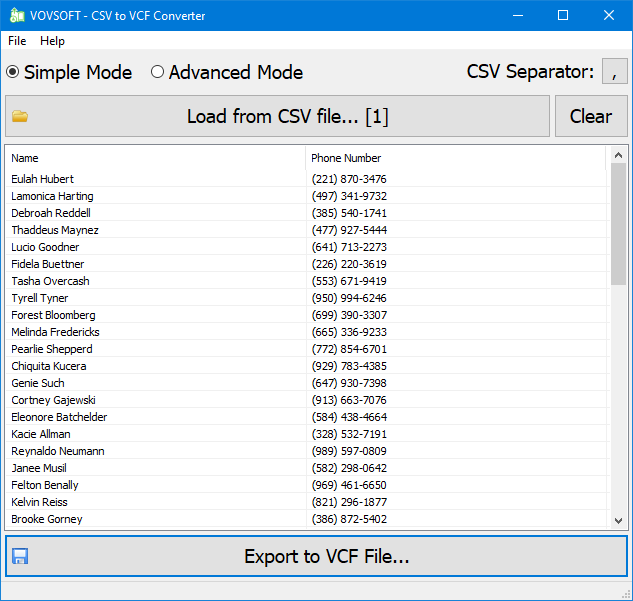Maximize the converter window
This screenshot has height=601, width=633.
(563, 15)
